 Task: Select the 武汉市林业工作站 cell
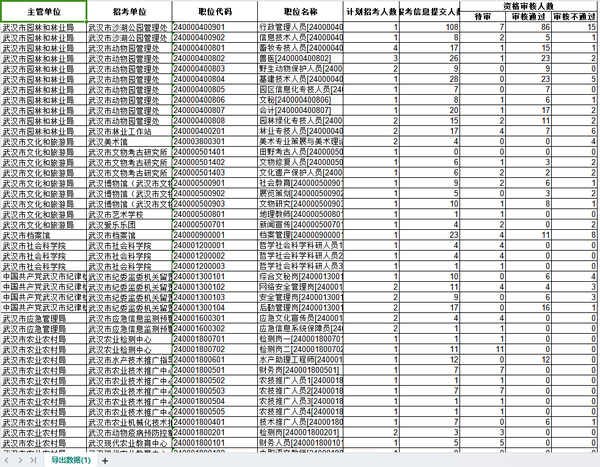pyautogui.click(x=129, y=131)
